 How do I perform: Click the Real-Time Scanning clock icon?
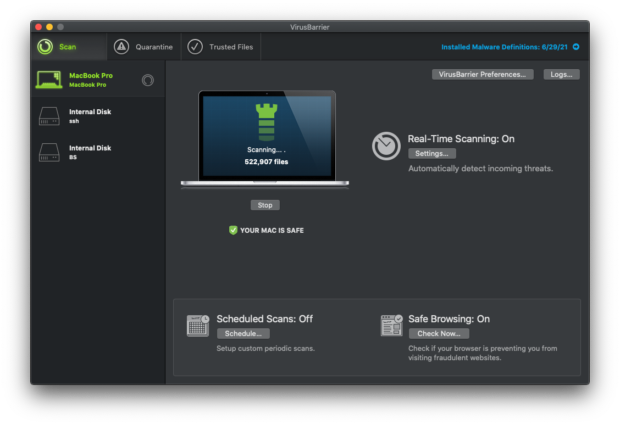pos(386,146)
